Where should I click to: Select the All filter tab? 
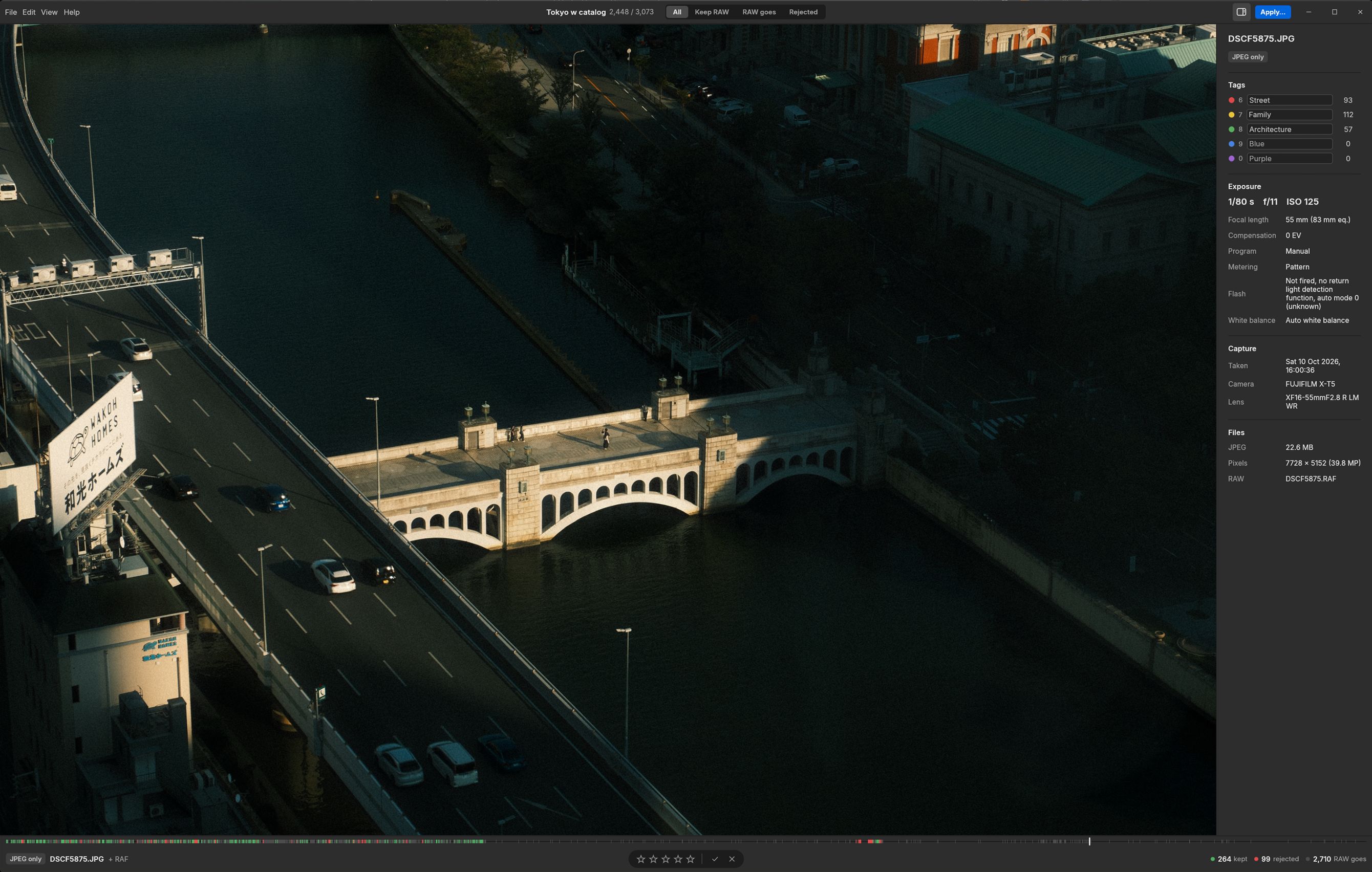coord(677,12)
